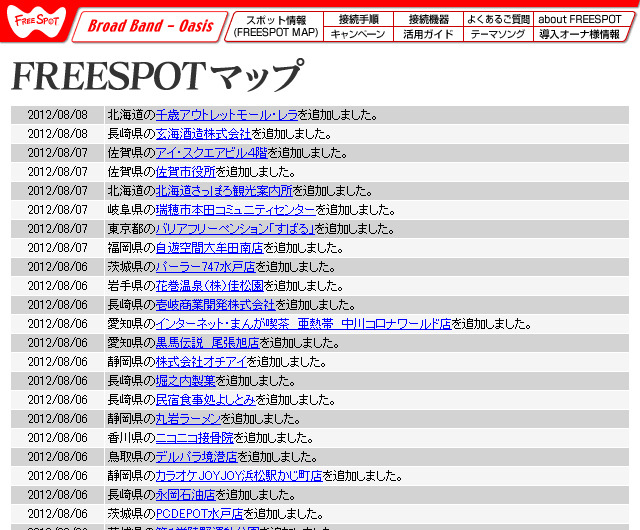Viewport: 640px width, 530px height.
Task: Select the 接続手順 menu item
Action: tap(358, 19)
